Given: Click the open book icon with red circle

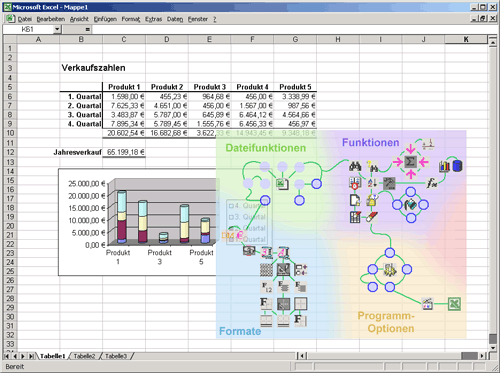Looking at the screenshot, I should point(355,183).
